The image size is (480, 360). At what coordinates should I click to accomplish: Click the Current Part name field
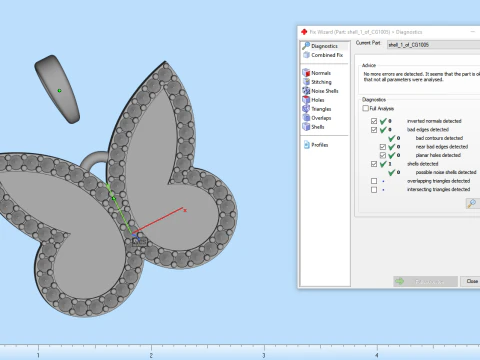[433, 45]
